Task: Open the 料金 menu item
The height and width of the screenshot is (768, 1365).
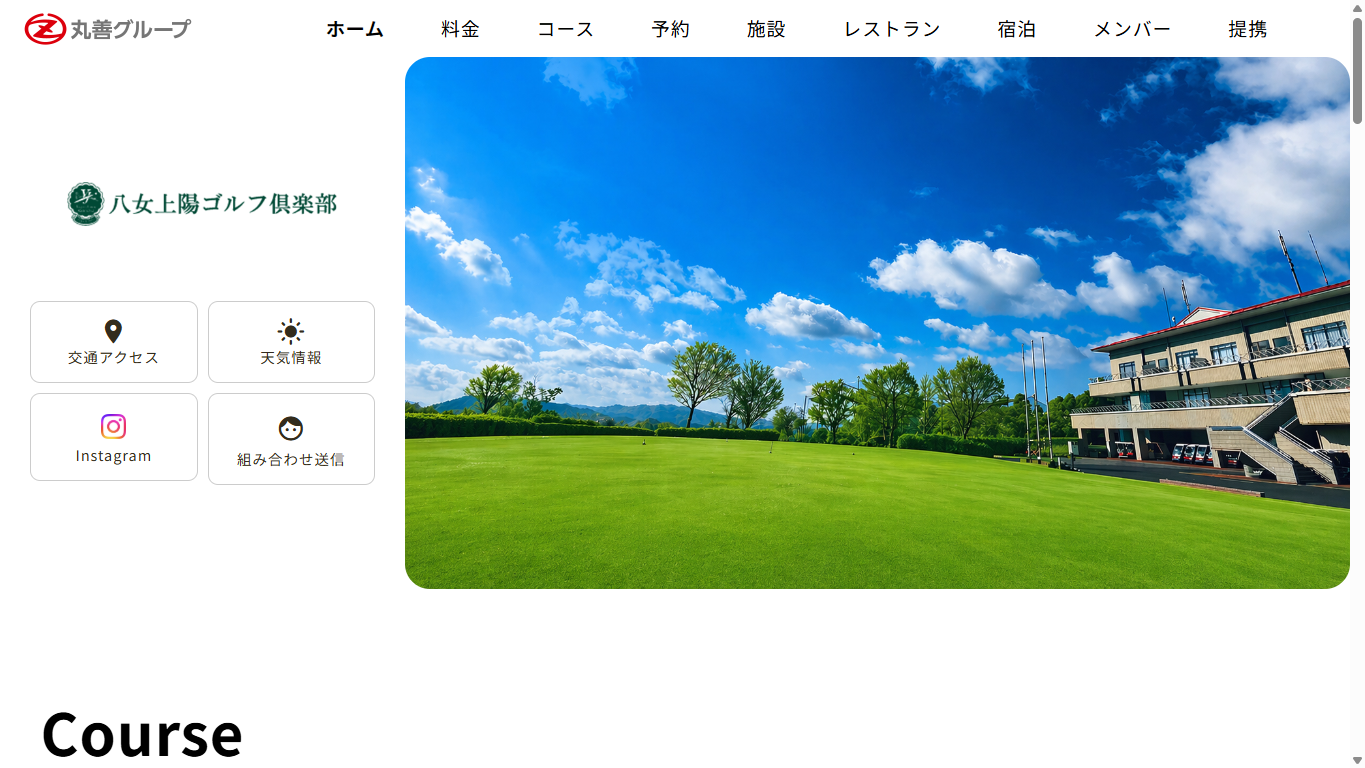Action: click(x=460, y=29)
